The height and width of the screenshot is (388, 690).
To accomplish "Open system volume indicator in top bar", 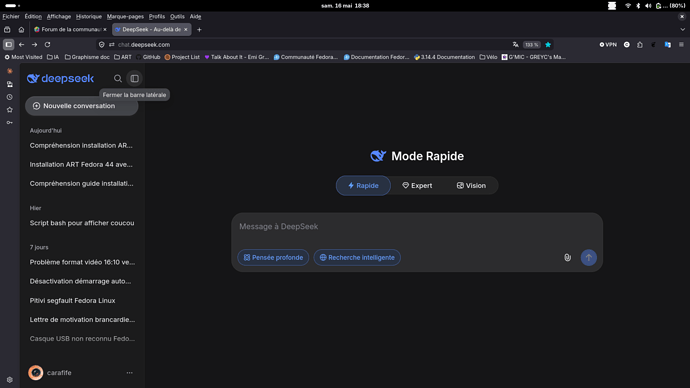I will (648, 6).
